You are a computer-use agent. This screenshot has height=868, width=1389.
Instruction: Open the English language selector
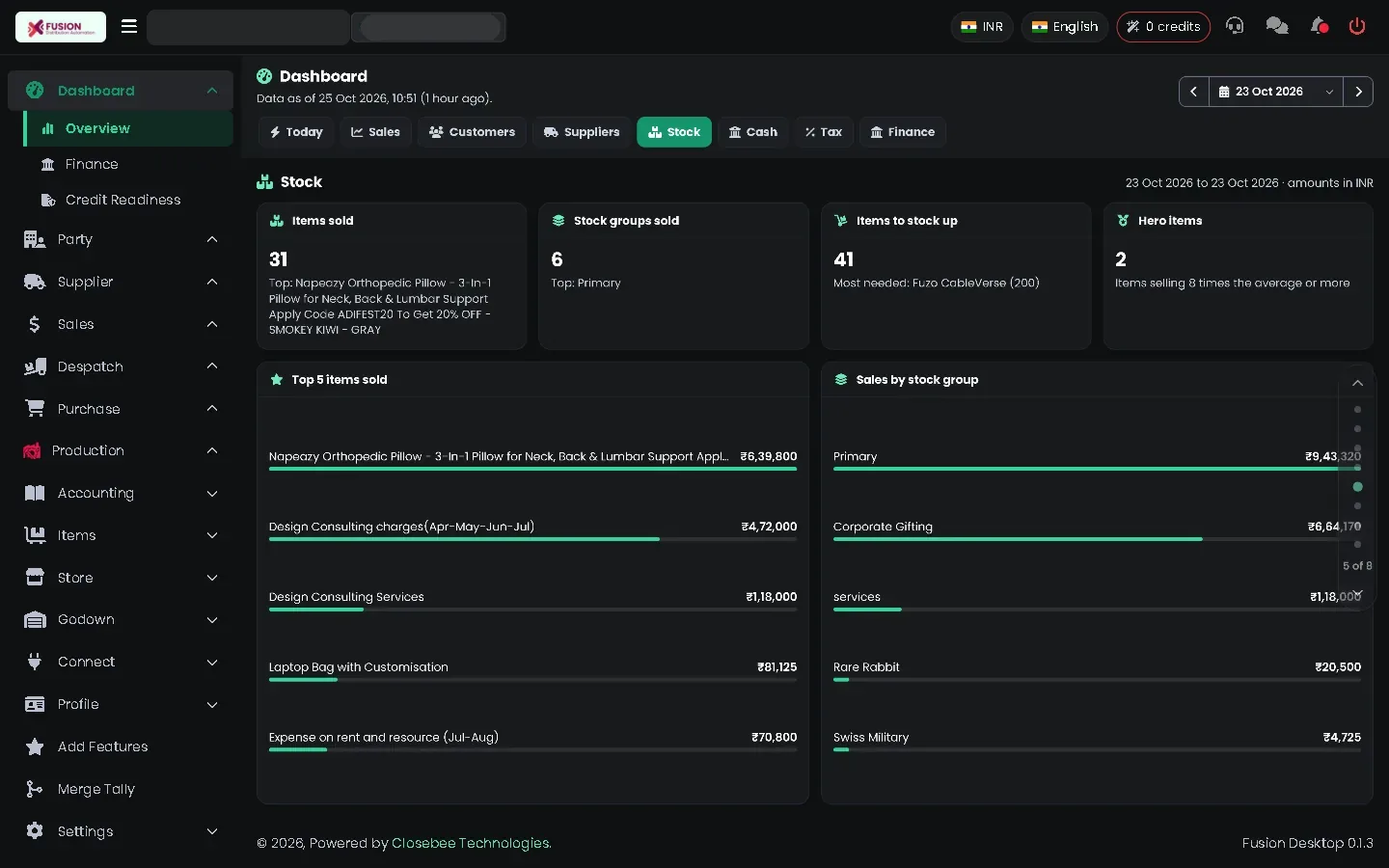1065,27
